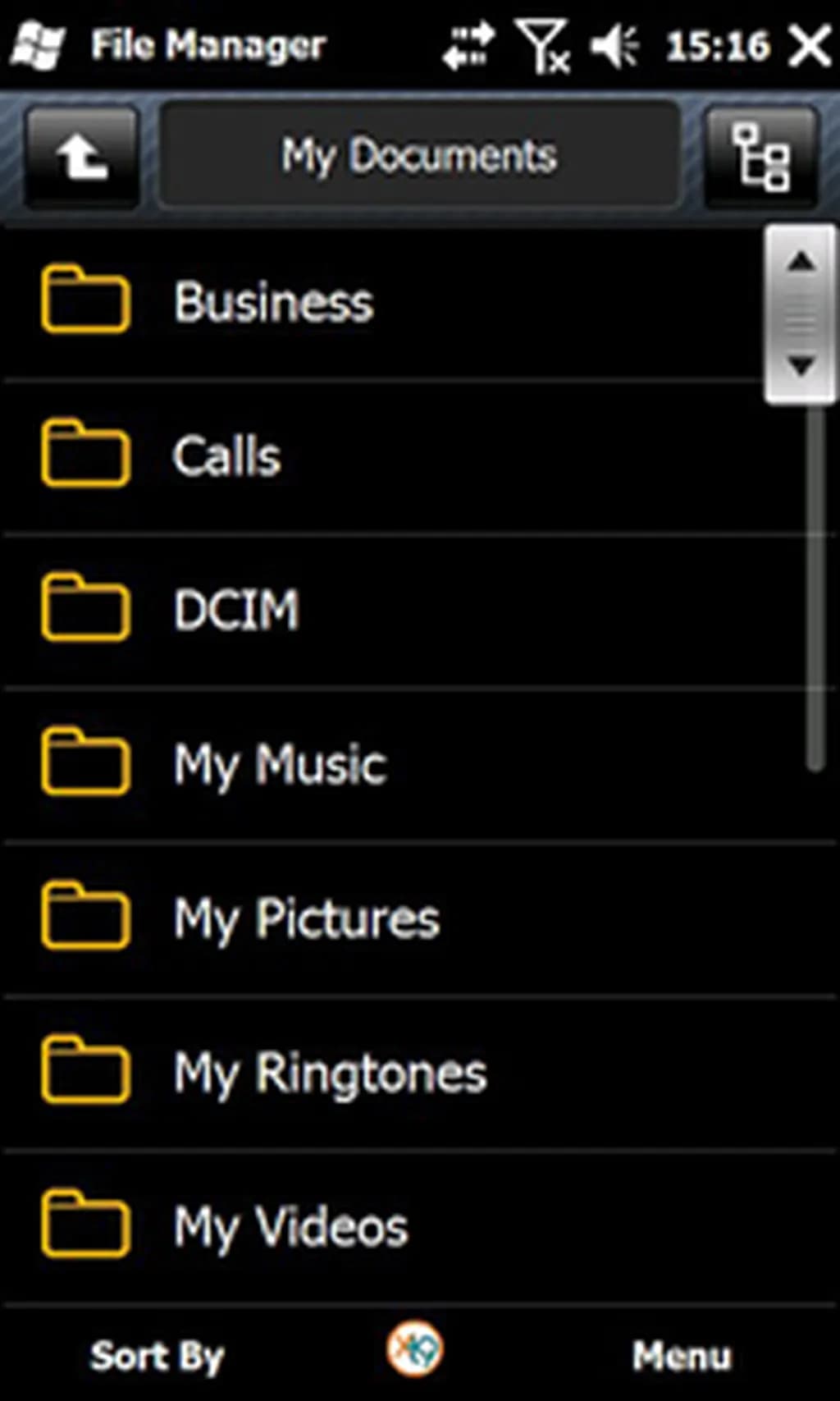Tap the data connectivity arrows icon
Viewport: 840px width, 1401px height.
pyautogui.click(x=468, y=45)
